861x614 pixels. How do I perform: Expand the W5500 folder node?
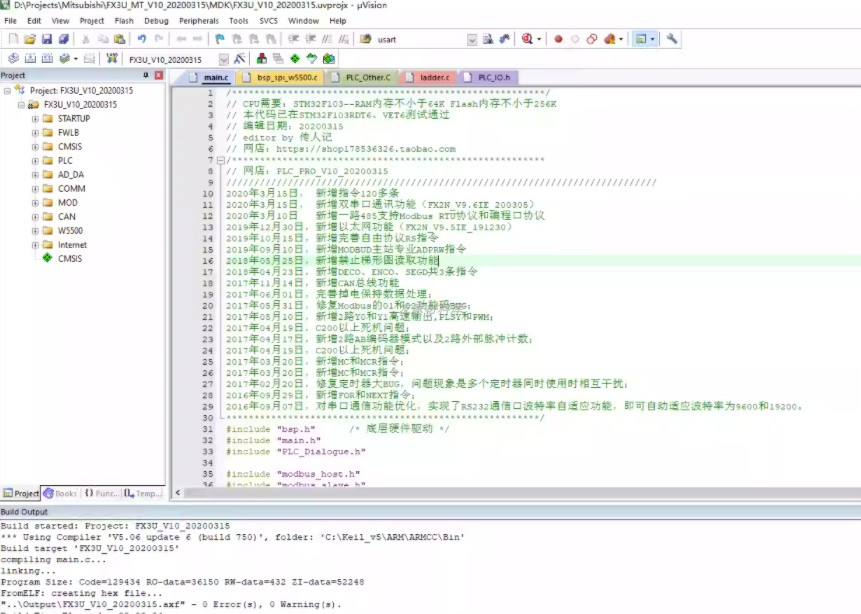coord(34,229)
